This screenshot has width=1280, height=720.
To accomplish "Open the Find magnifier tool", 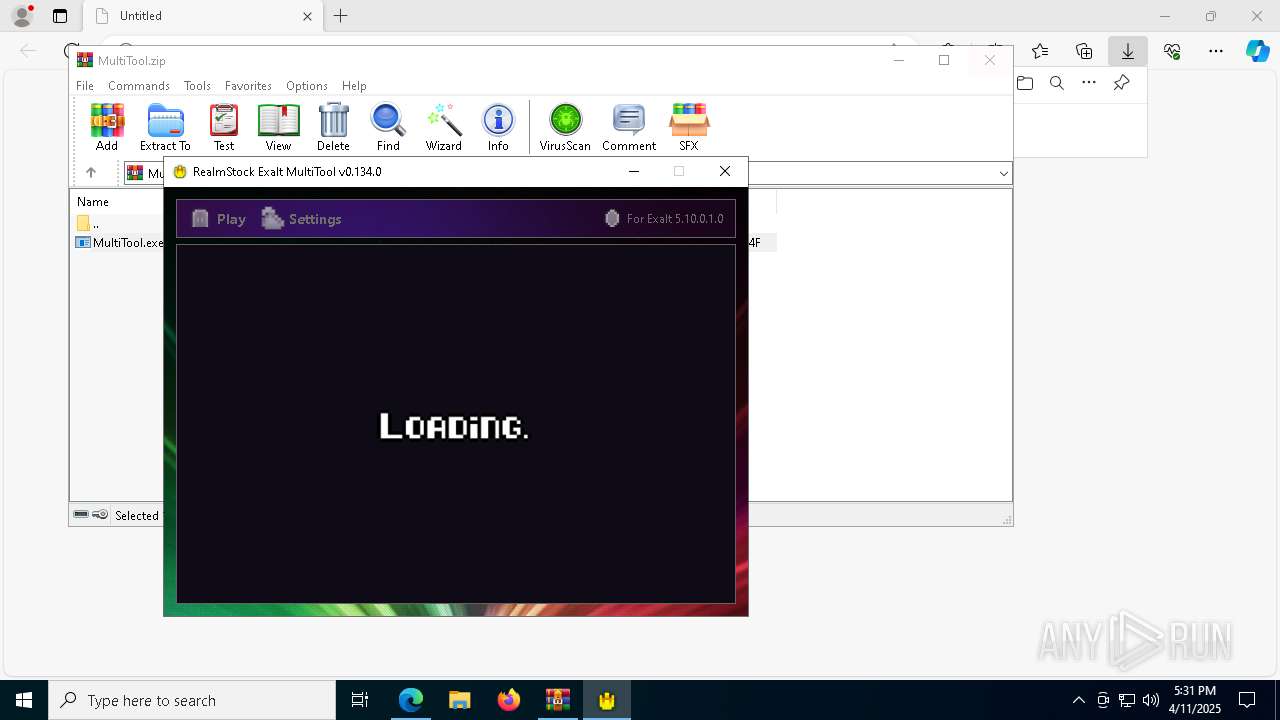I will [x=388, y=127].
